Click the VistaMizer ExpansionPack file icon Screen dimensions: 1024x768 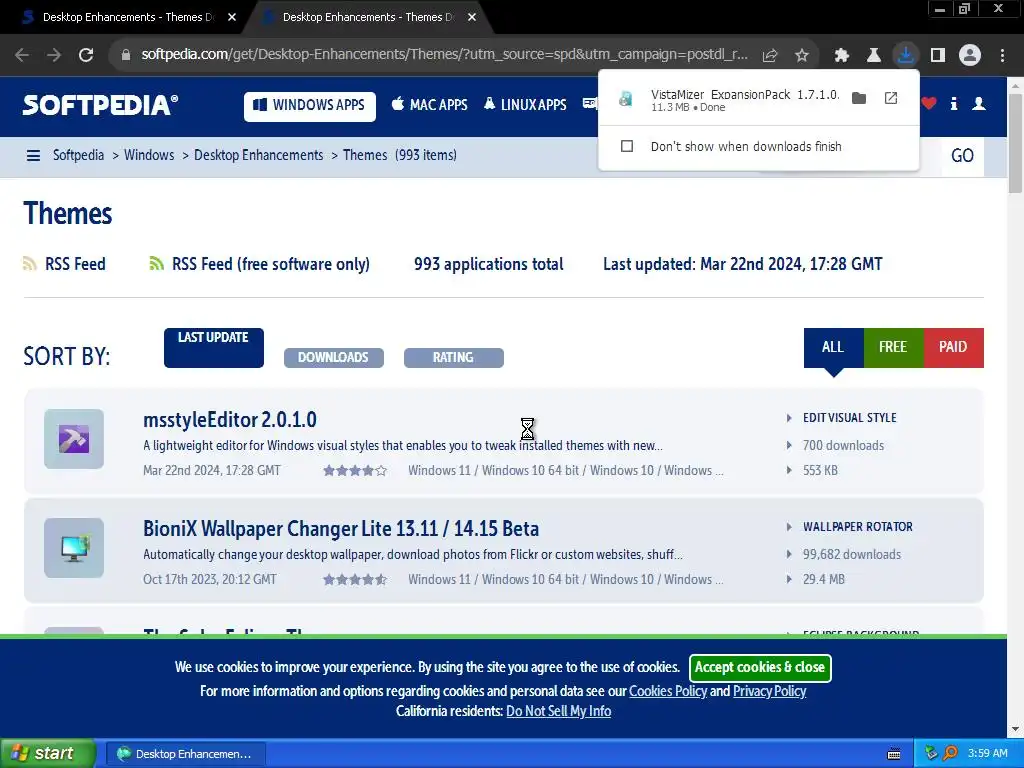point(626,99)
